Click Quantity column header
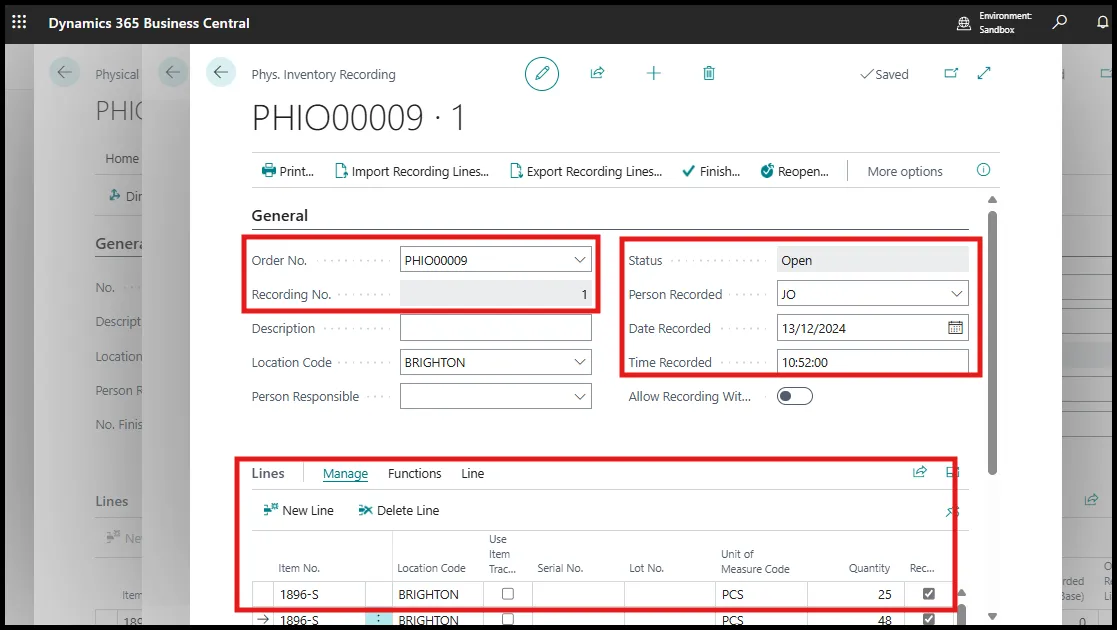Viewport: 1117px width, 630px height. [x=869, y=568]
